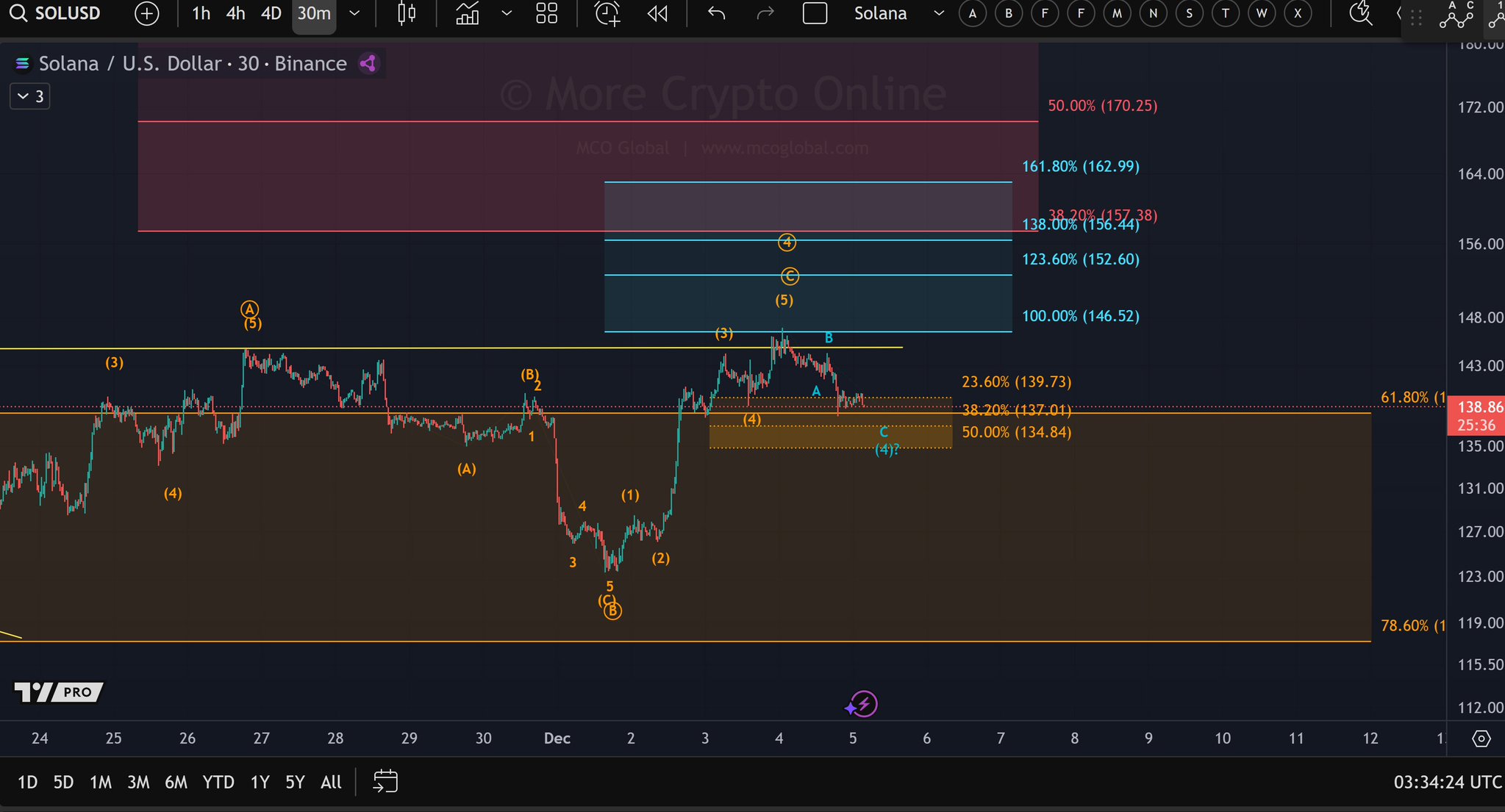Open Quick Search lightning magnifier icon

(1361, 13)
